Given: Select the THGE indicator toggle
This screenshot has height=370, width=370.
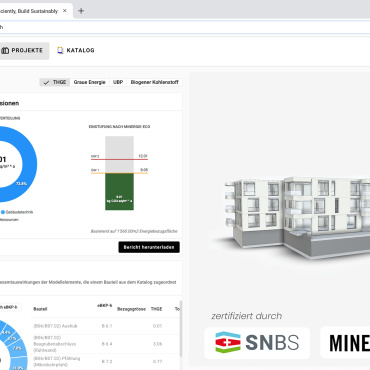Looking at the screenshot, I should (x=55, y=82).
